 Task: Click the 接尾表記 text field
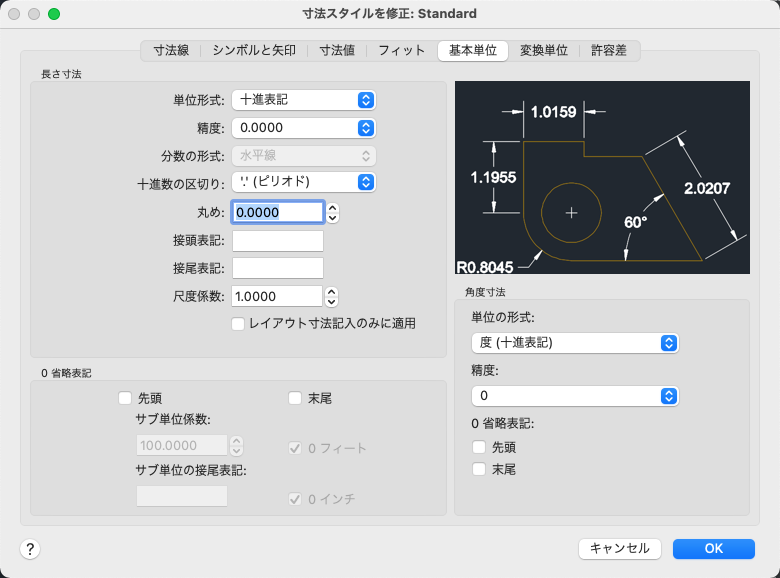(278, 268)
